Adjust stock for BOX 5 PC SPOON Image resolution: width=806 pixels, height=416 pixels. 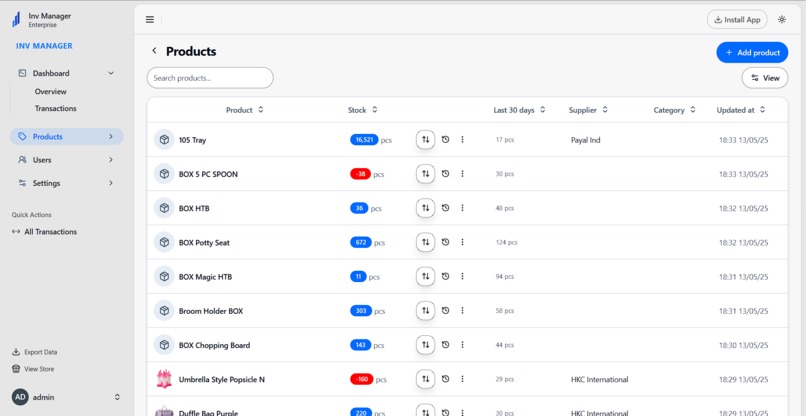(x=426, y=174)
